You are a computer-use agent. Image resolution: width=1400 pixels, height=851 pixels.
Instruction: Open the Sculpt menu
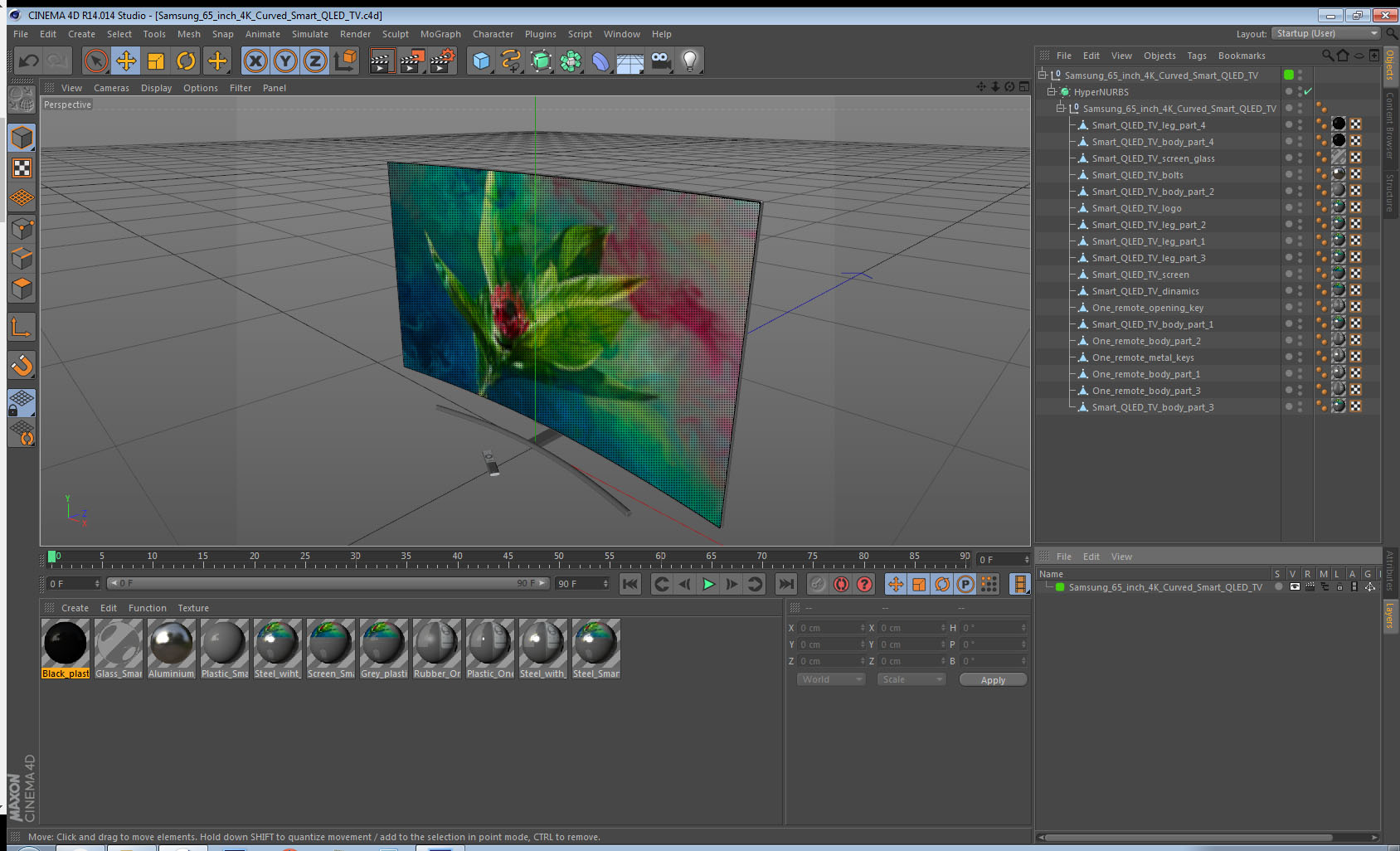tap(396, 34)
